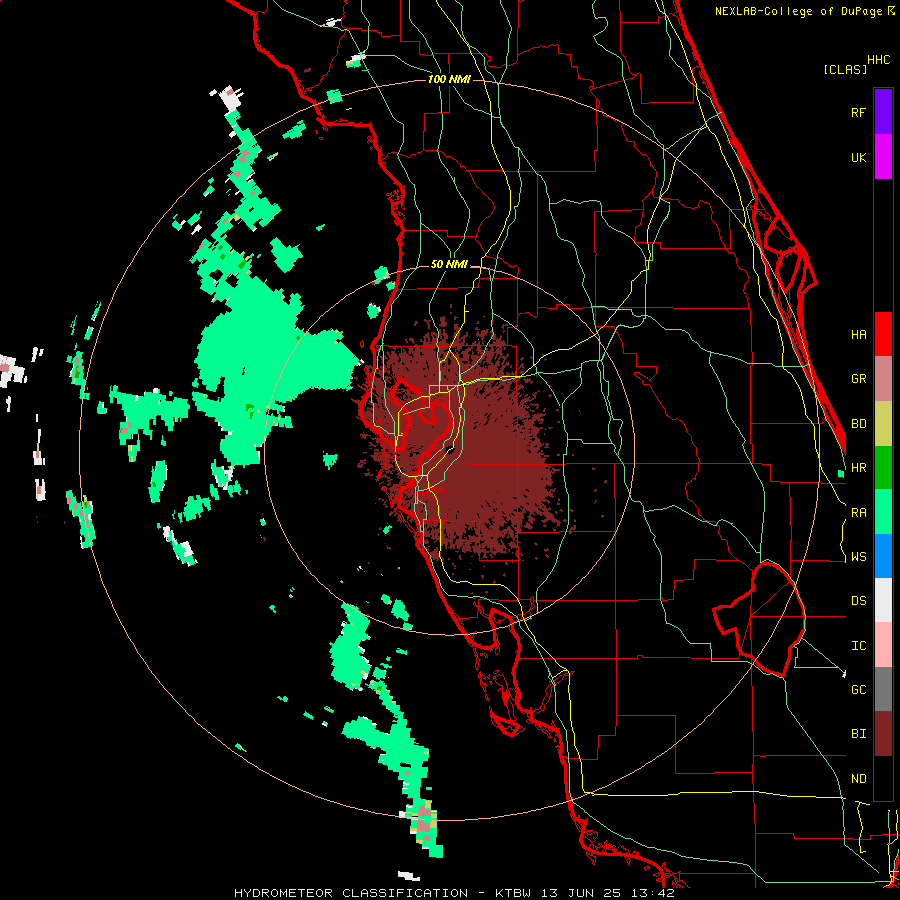Screen dimensions: 900x900
Task: Select the gray GC legend color swatch
Action: coord(883,689)
